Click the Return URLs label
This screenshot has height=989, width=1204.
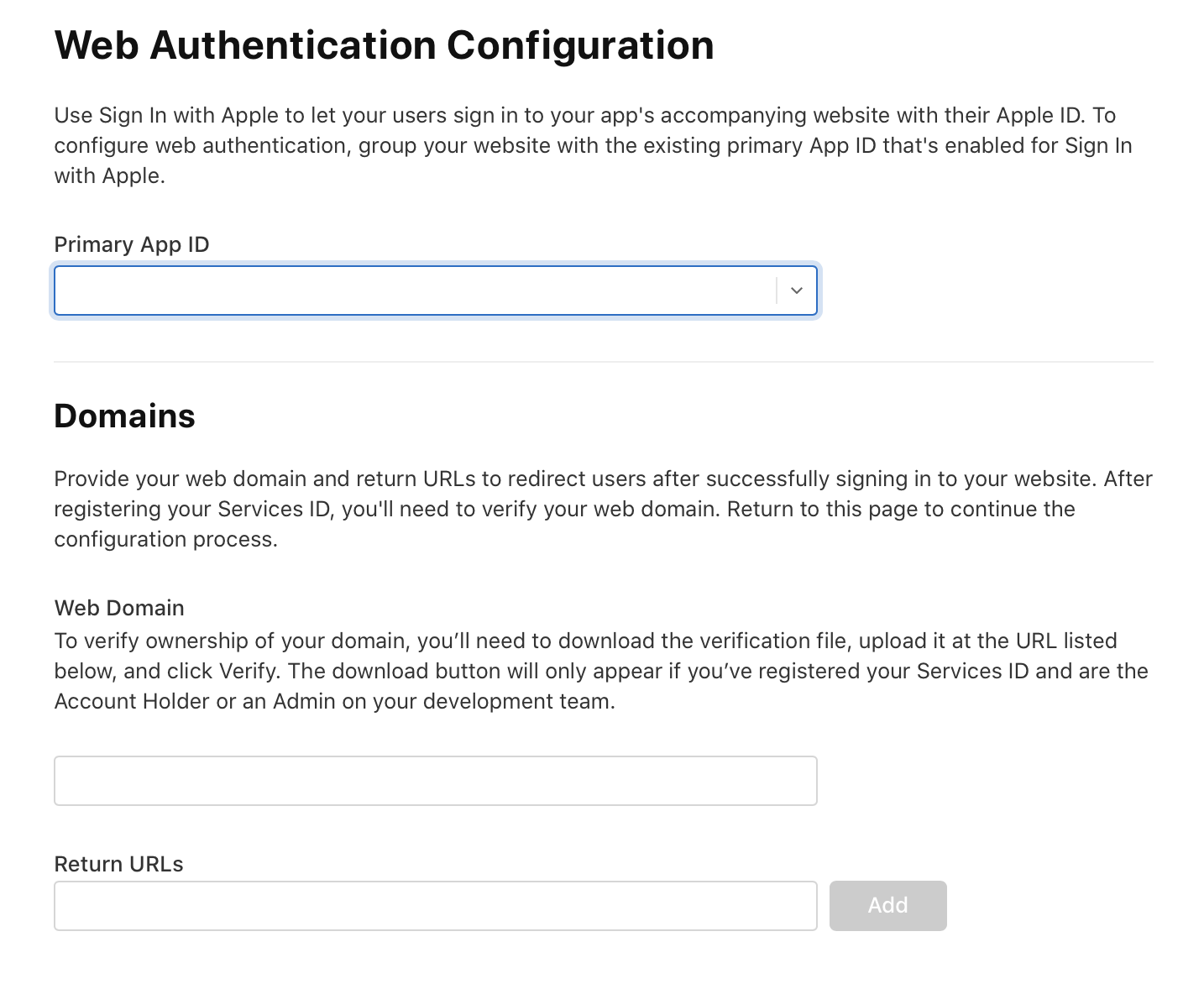[118, 864]
